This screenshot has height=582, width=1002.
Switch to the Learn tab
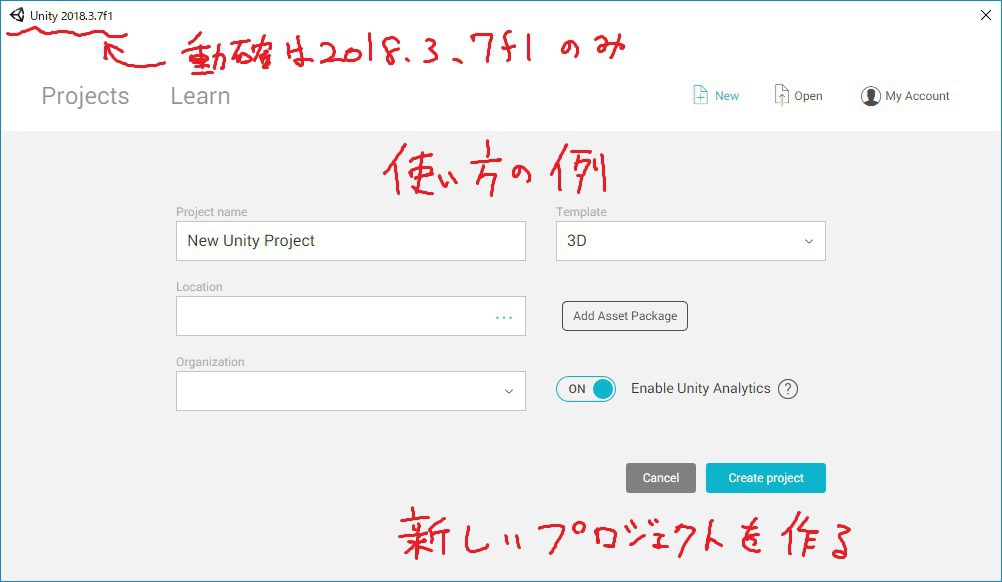click(x=200, y=96)
